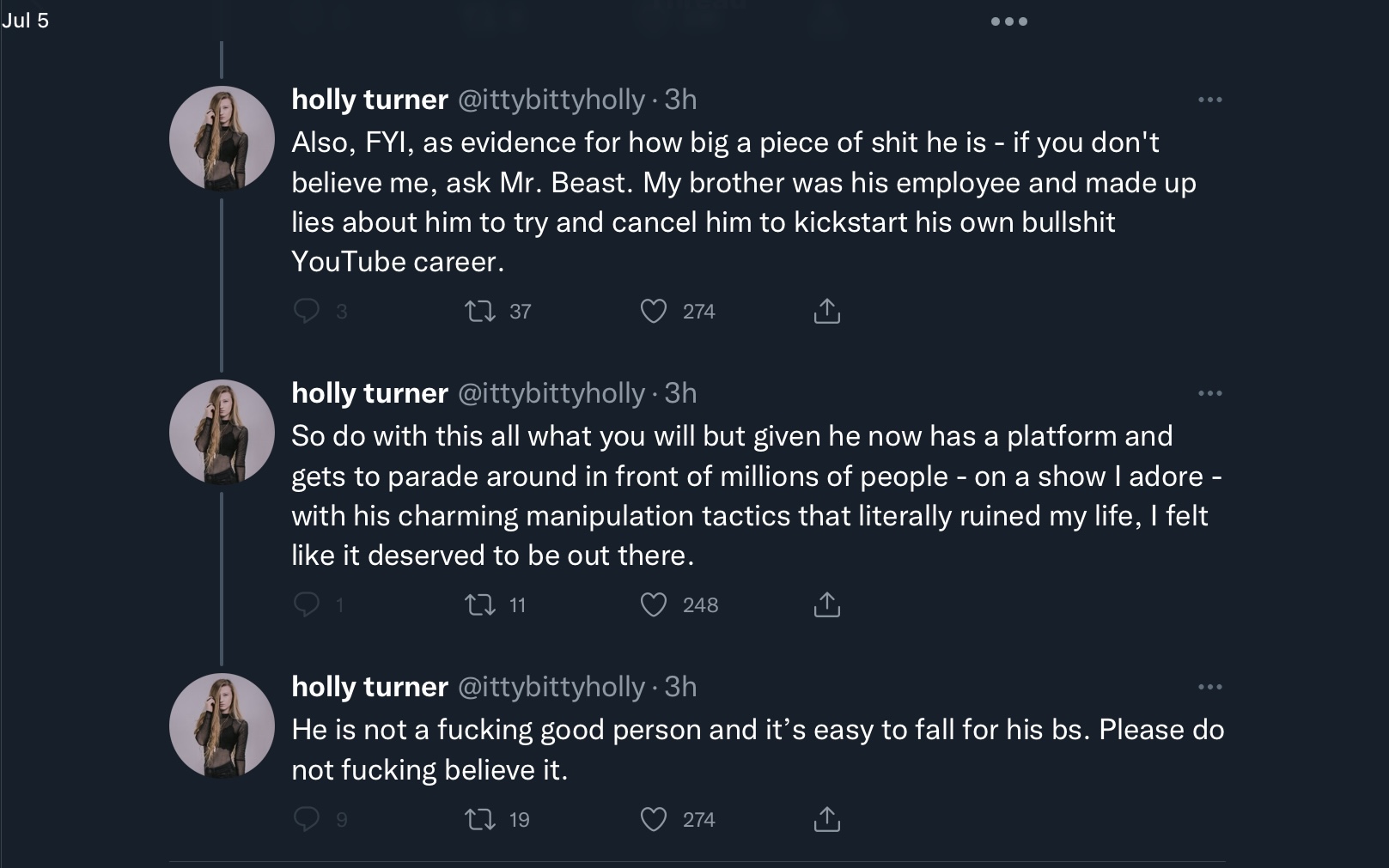Viewport: 1389px width, 868px height.
Task: Reply to the 'So do with this' tweet
Action: 307,604
